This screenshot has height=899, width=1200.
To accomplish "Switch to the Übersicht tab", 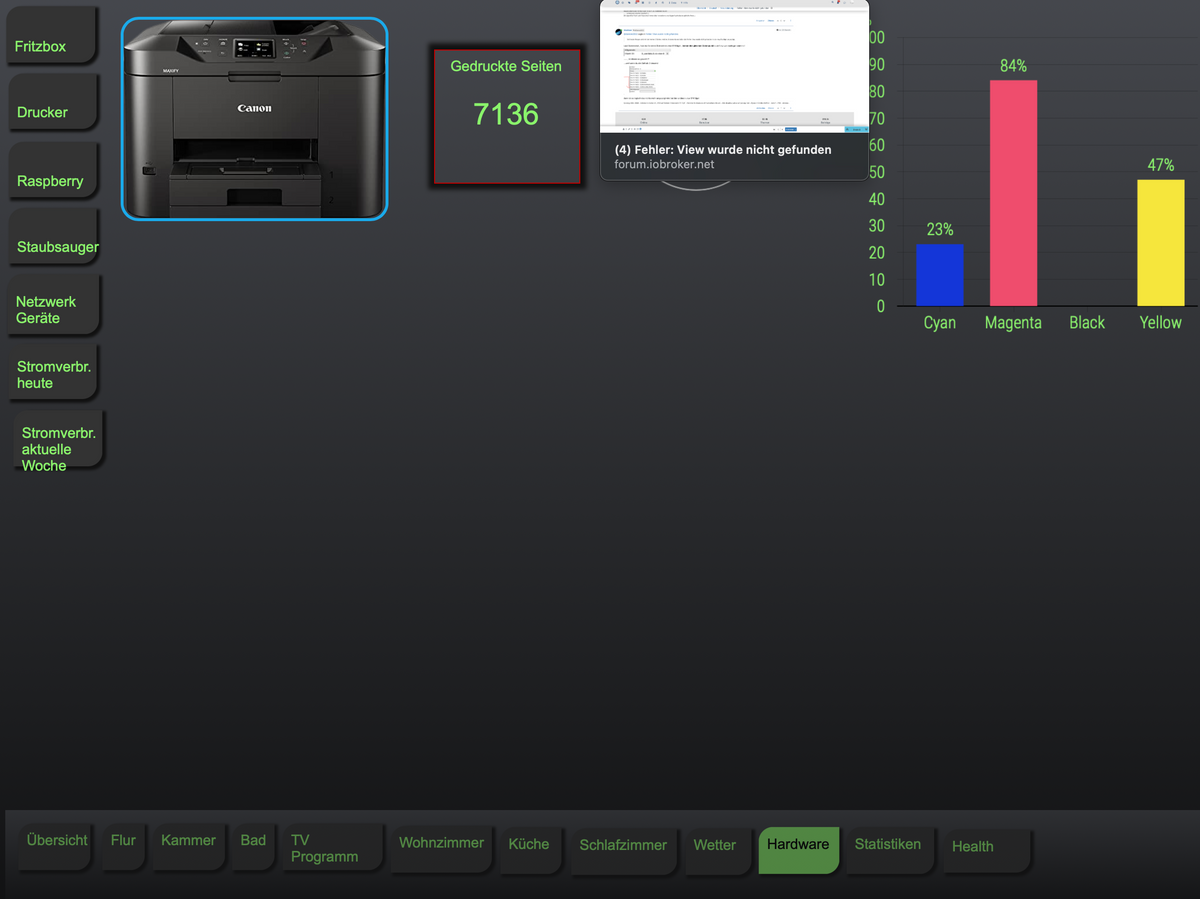I will 57,845.
